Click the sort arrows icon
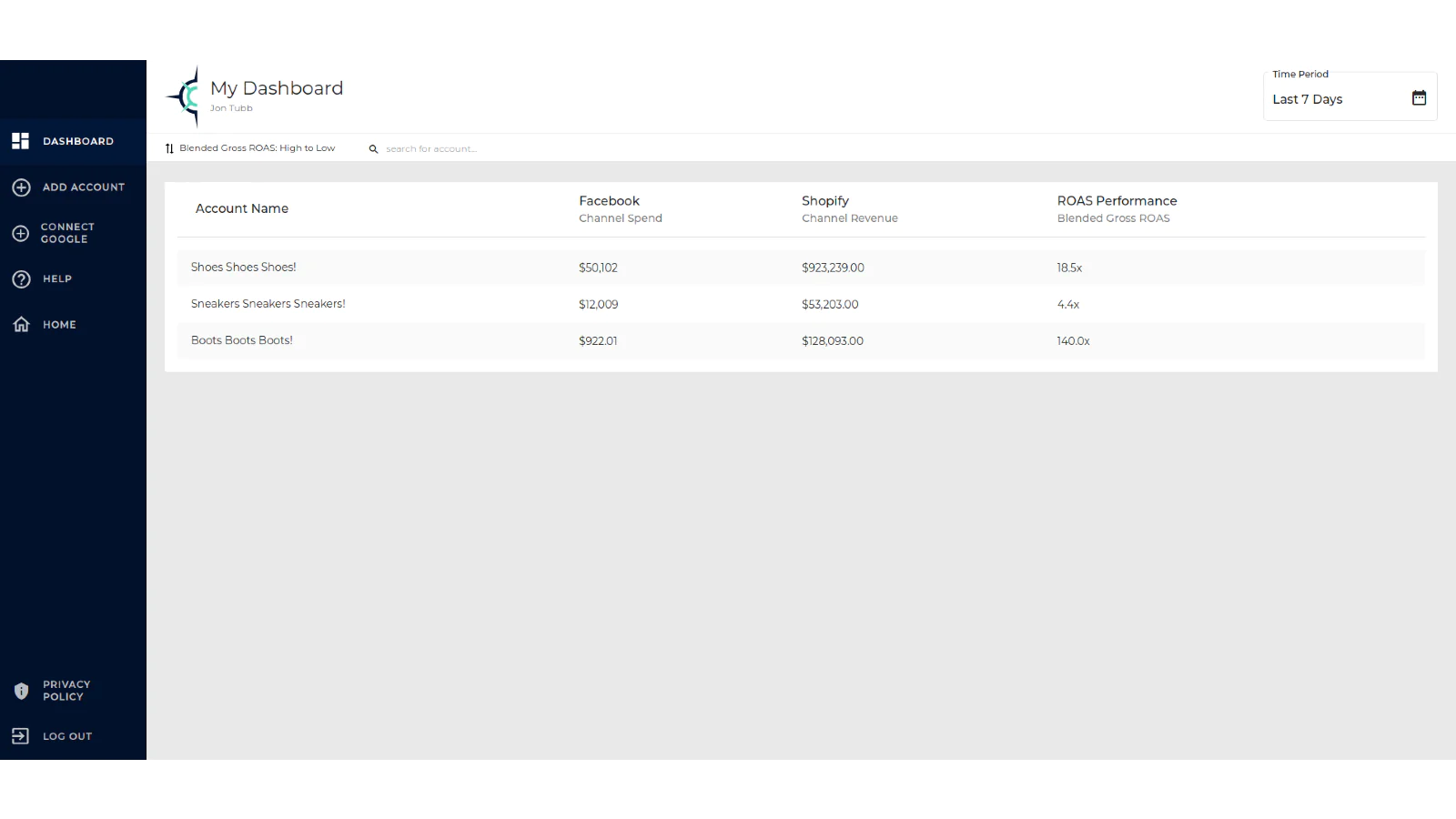The height and width of the screenshot is (819, 1456). click(x=169, y=148)
